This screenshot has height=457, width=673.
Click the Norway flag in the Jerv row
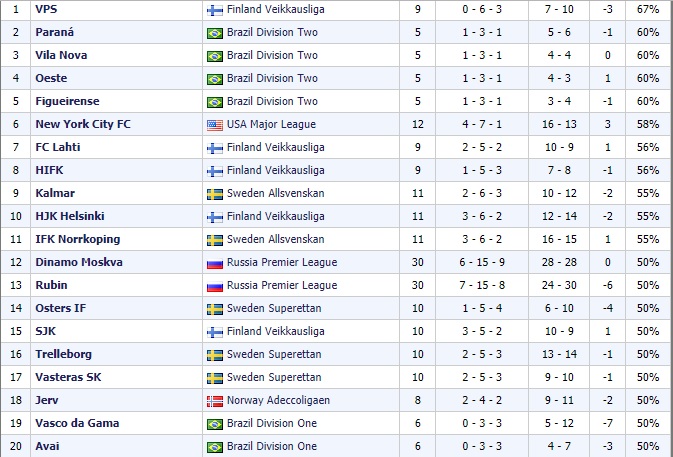215,401
